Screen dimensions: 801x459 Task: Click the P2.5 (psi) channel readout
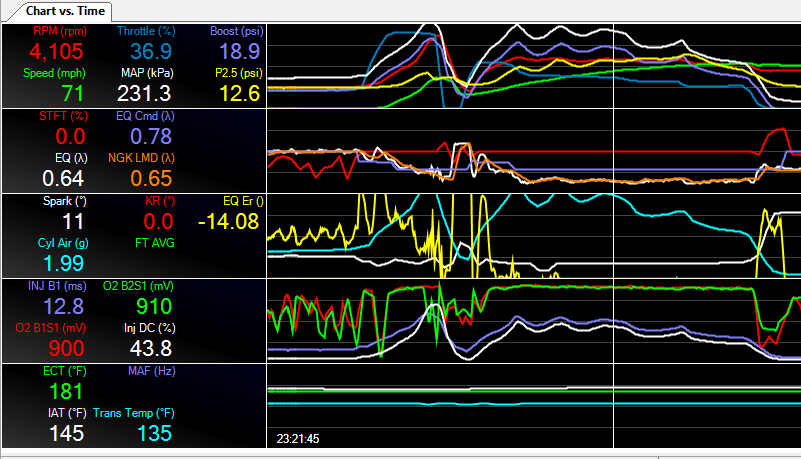point(239,93)
